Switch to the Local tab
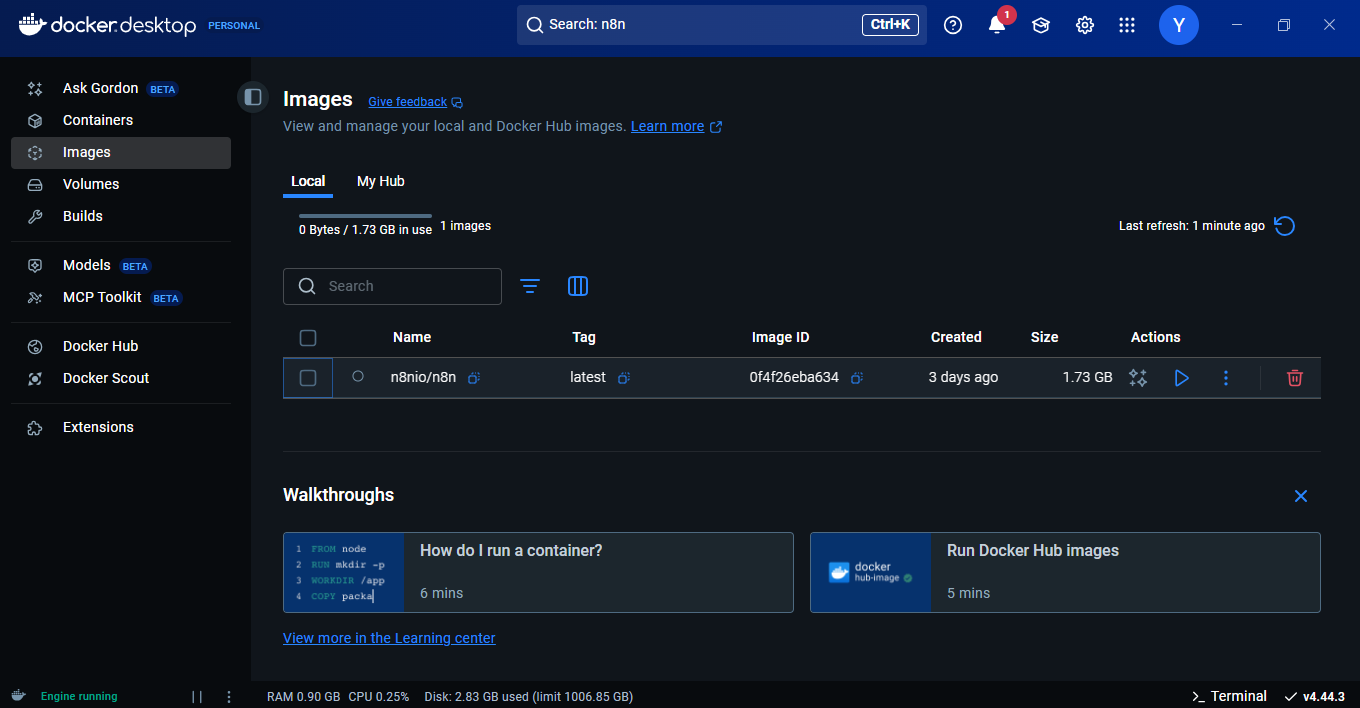This screenshot has height=708, width=1360. (x=308, y=181)
